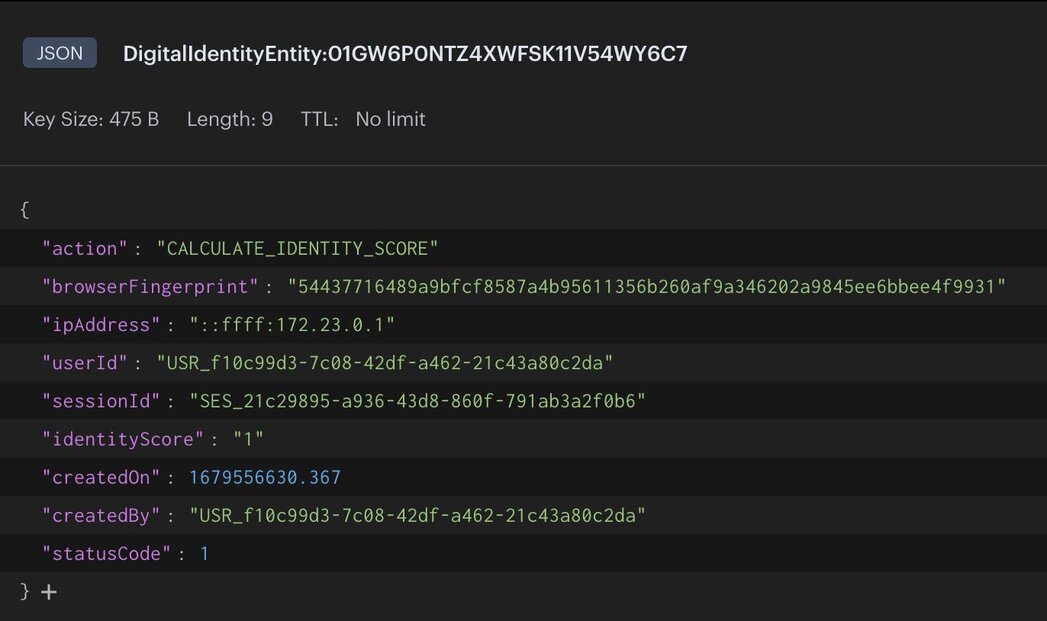Collapse the root JSON object brace
The image size is (1047, 621).
click(x=22, y=209)
